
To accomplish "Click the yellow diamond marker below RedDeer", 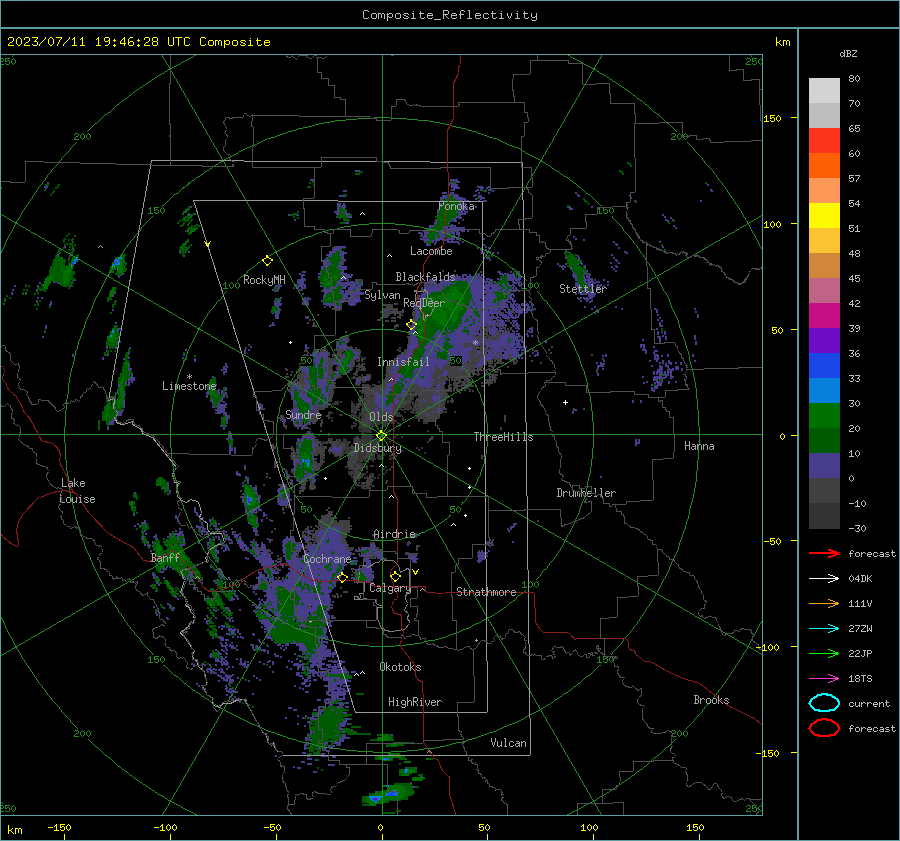I will click(411, 325).
